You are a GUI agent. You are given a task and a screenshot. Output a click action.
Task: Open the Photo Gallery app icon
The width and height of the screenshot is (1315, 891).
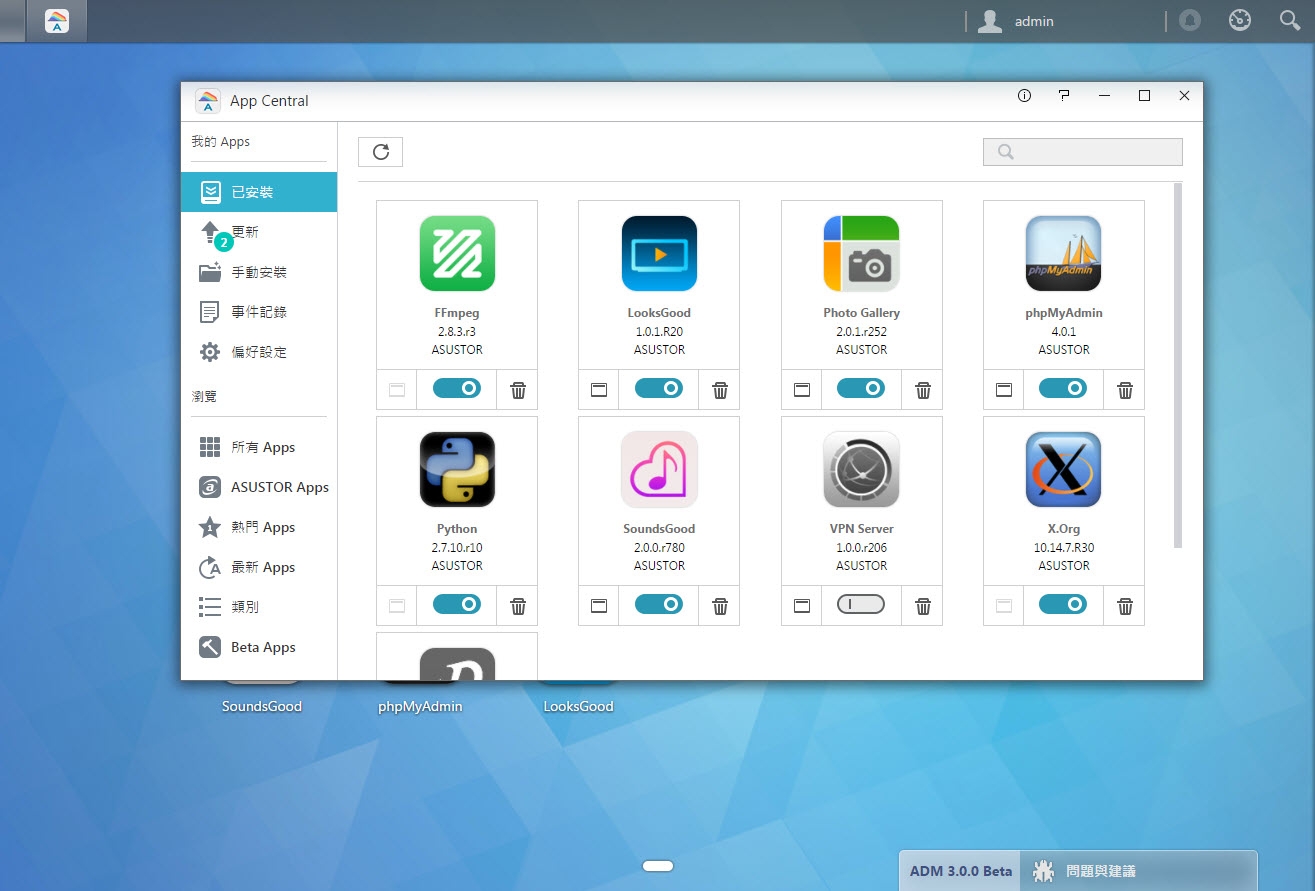862,254
